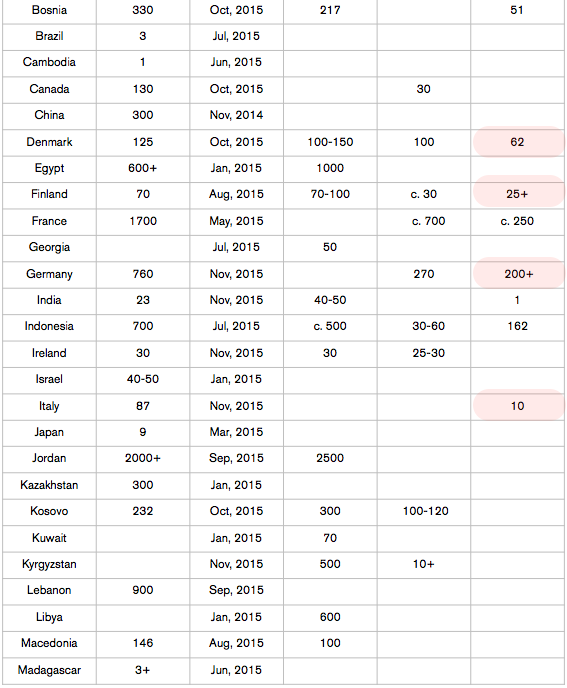Click the Lebanon 900 cell
The width and height of the screenshot is (567, 688).
click(x=143, y=591)
